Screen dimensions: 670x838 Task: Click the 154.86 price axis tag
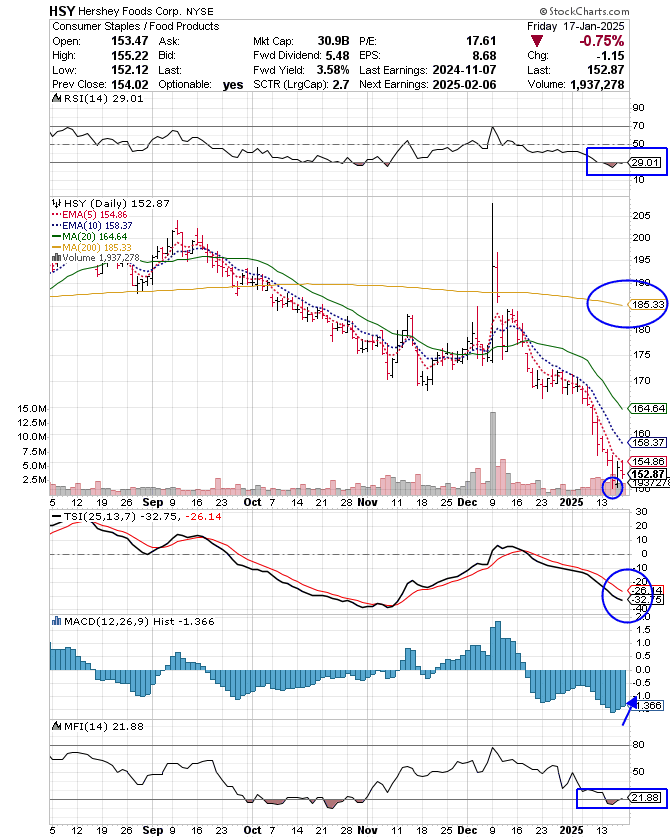pos(648,461)
